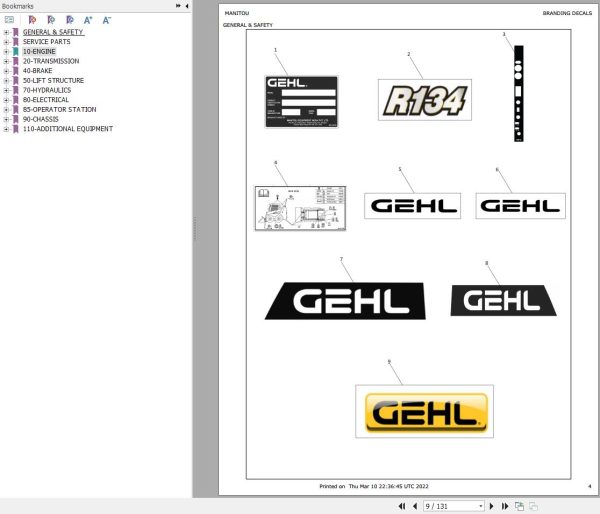Image resolution: width=600 pixels, height=514 pixels.
Task: Open the 110-ADDITIONAL EQUIPMENT bookmark
Action: (68, 129)
